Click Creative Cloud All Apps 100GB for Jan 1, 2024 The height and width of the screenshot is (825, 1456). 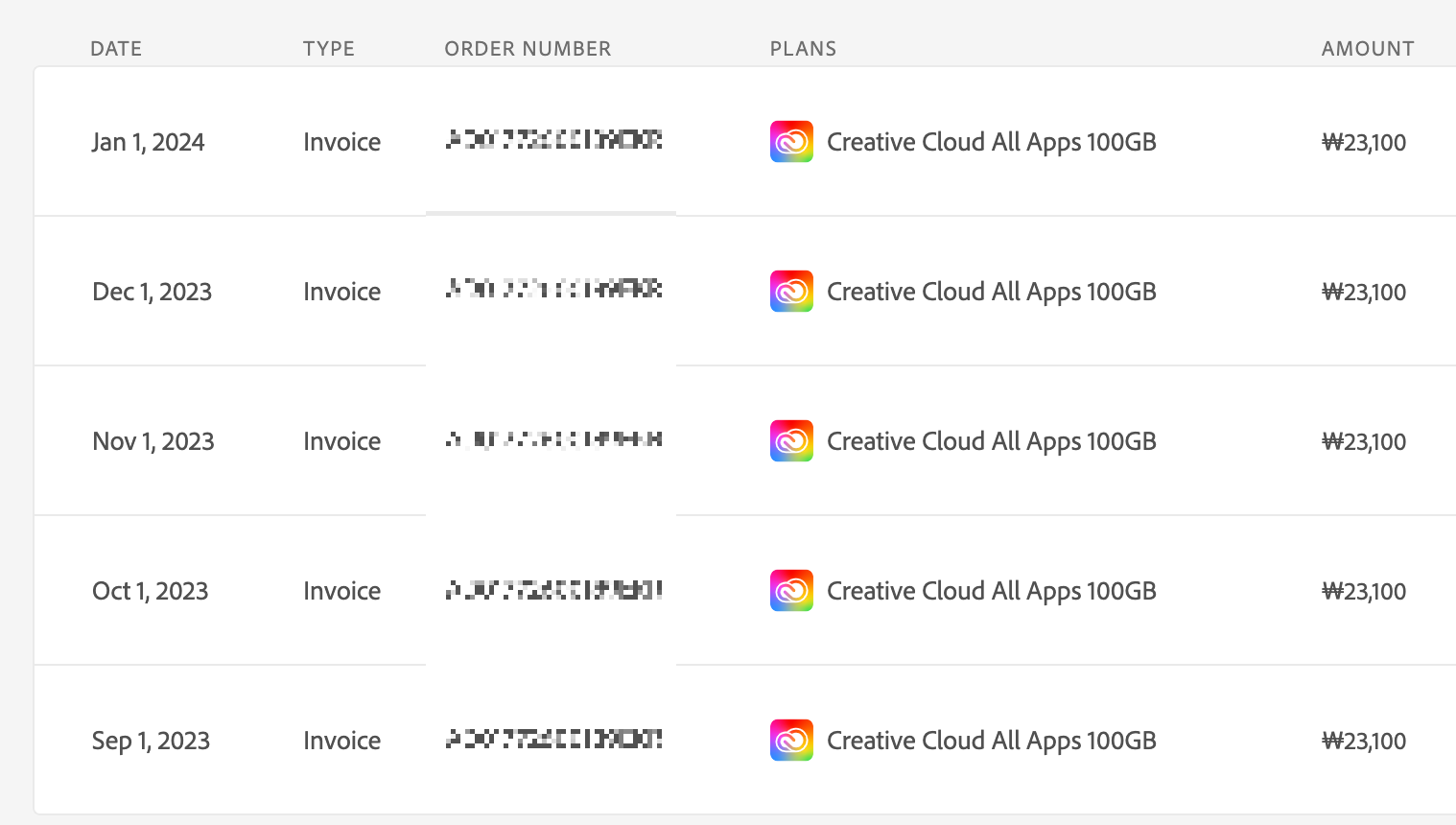pyautogui.click(x=992, y=142)
